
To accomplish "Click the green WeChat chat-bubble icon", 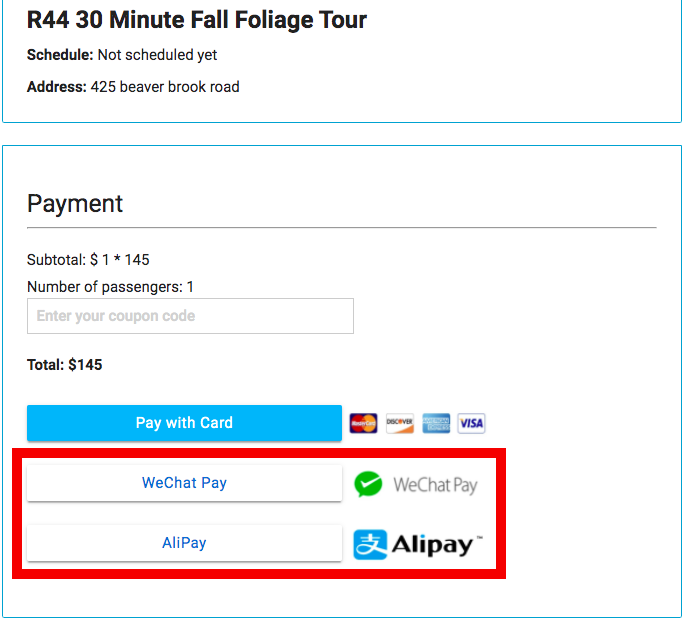I will coord(368,485).
